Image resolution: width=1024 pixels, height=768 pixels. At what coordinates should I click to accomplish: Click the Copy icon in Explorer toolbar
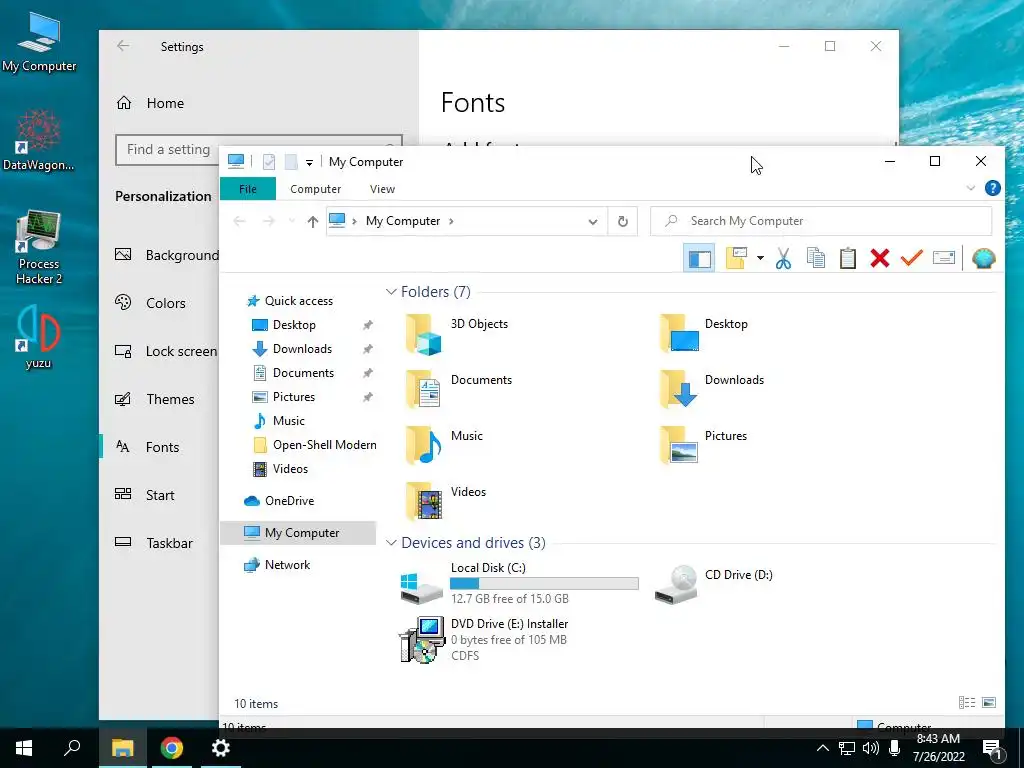click(816, 259)
